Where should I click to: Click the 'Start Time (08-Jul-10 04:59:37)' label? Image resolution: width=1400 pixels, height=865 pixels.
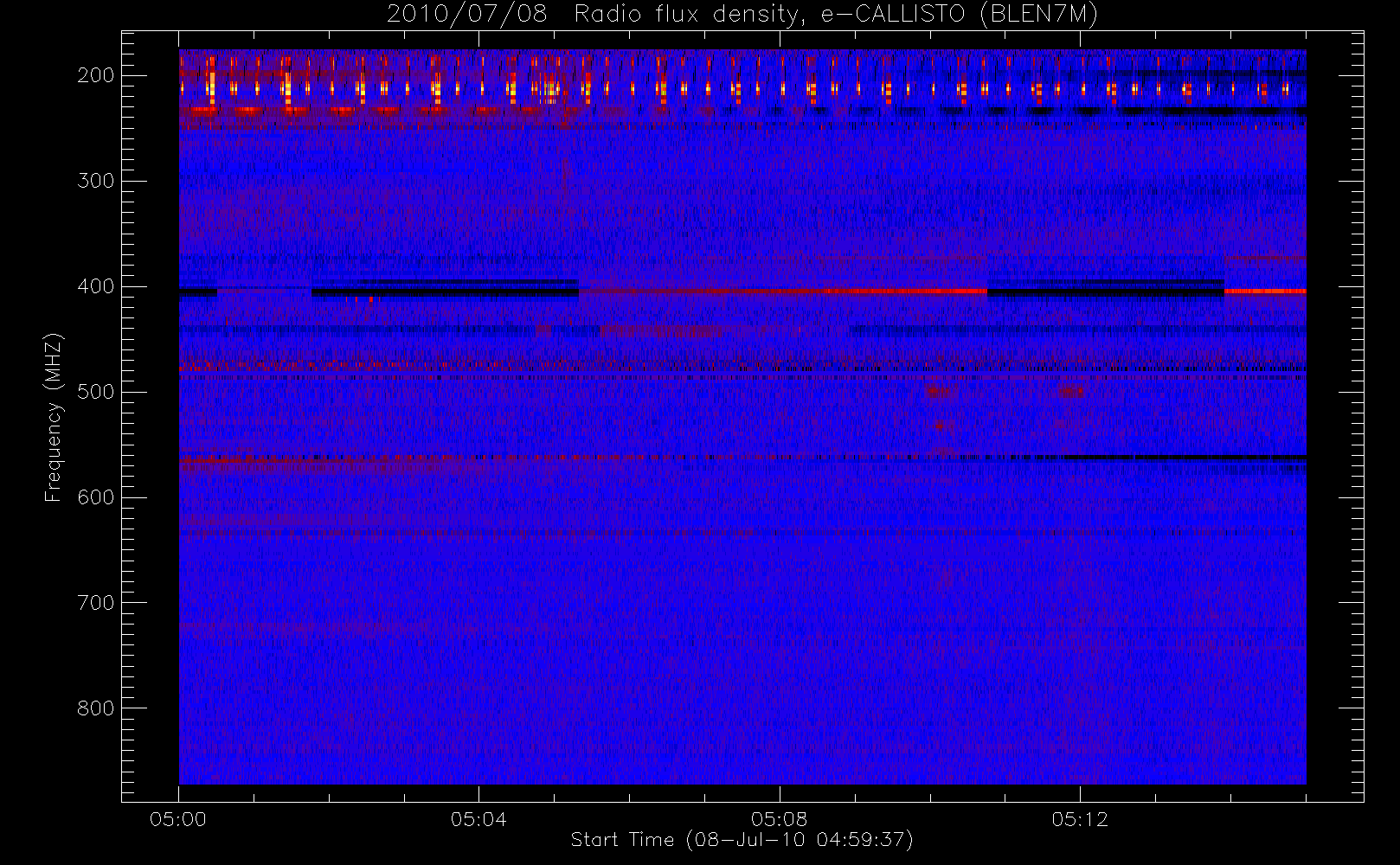[x=742, y=840]
